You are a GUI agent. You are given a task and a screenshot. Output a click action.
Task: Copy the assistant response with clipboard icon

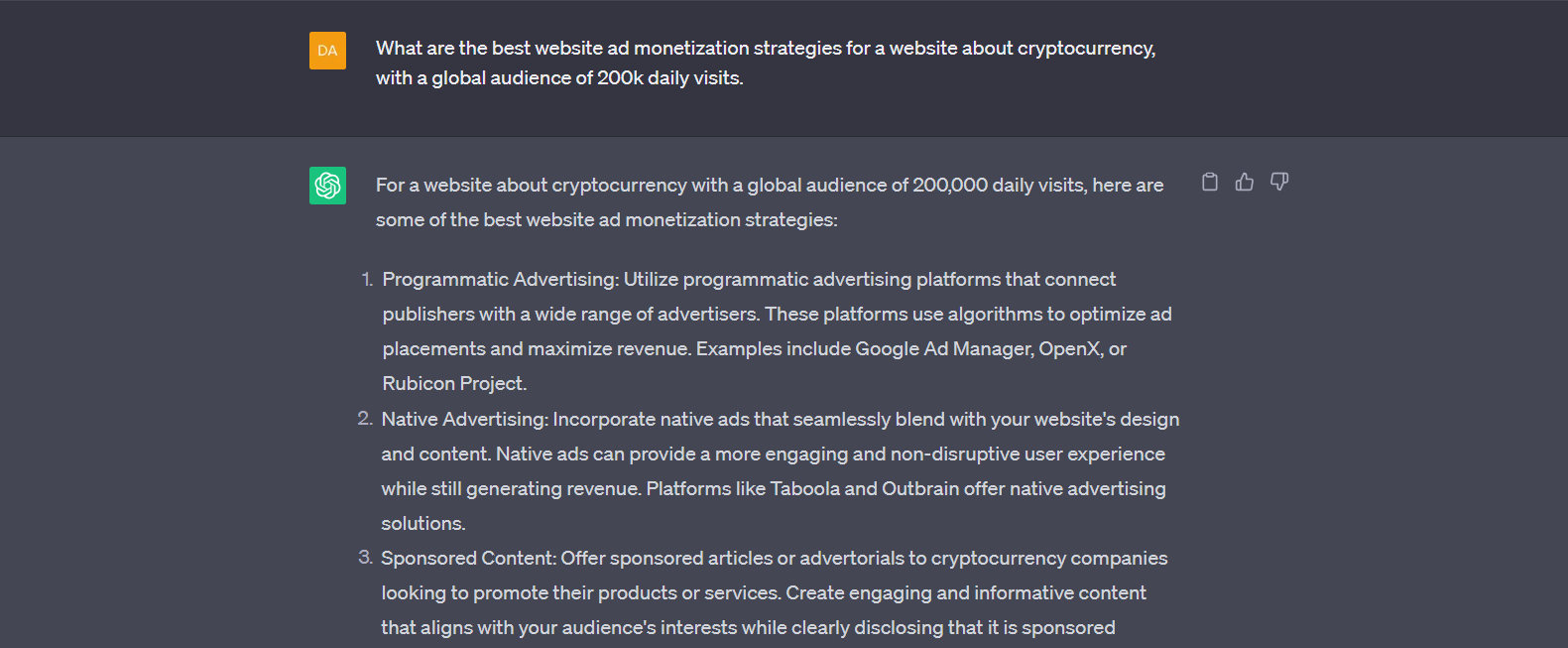pyautogui.click(x=1210, y=182)
